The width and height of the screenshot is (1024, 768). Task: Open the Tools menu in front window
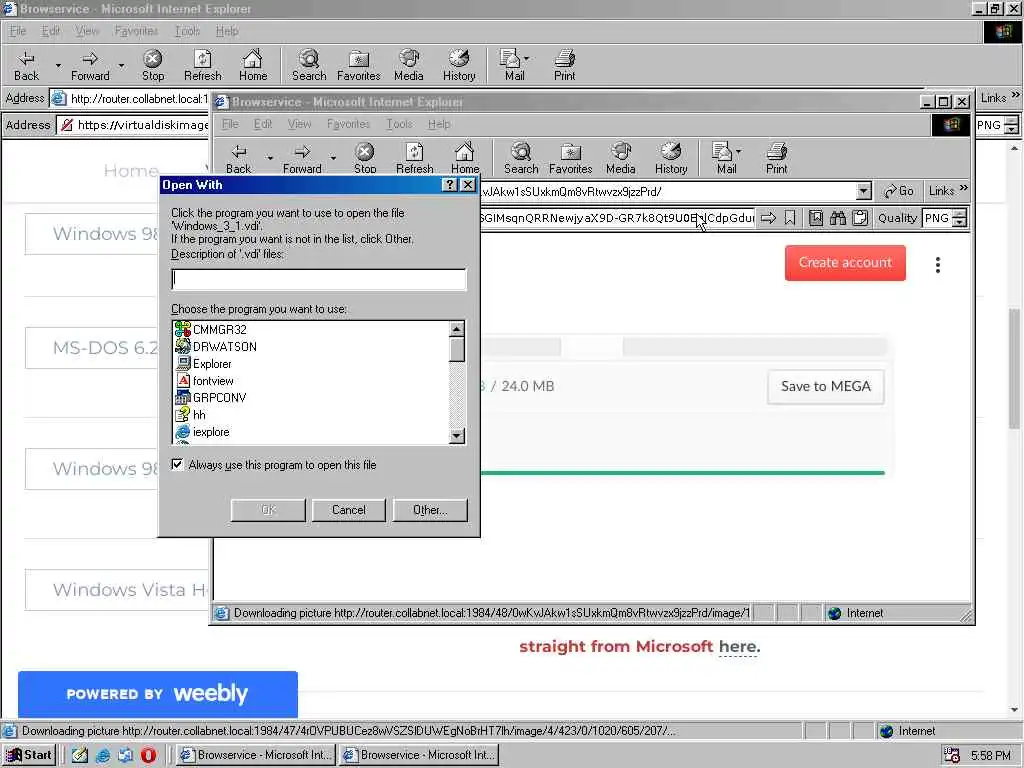pyautogui.click(x=399, y=124)
